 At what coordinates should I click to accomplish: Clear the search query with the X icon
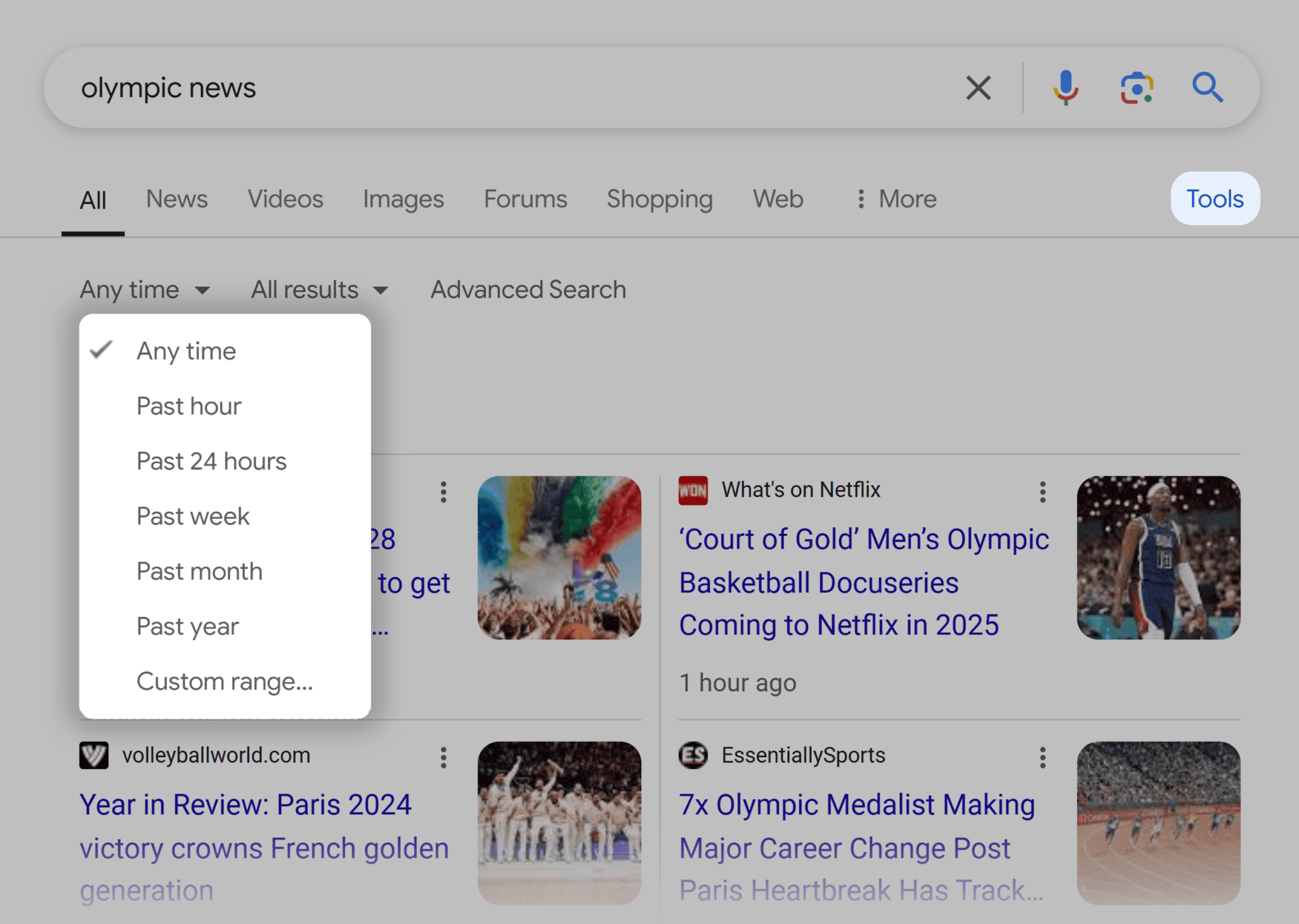[978, 88]
